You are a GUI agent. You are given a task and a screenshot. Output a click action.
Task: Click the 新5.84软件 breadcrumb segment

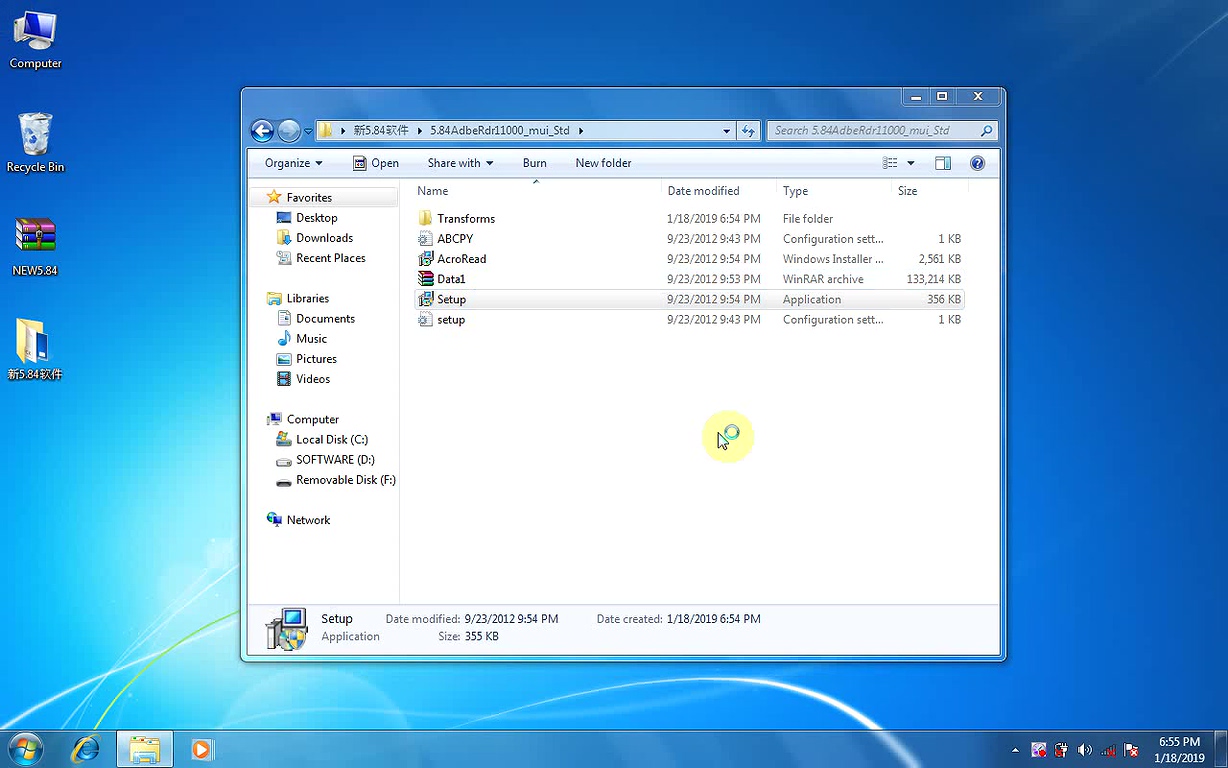[381, 130]
